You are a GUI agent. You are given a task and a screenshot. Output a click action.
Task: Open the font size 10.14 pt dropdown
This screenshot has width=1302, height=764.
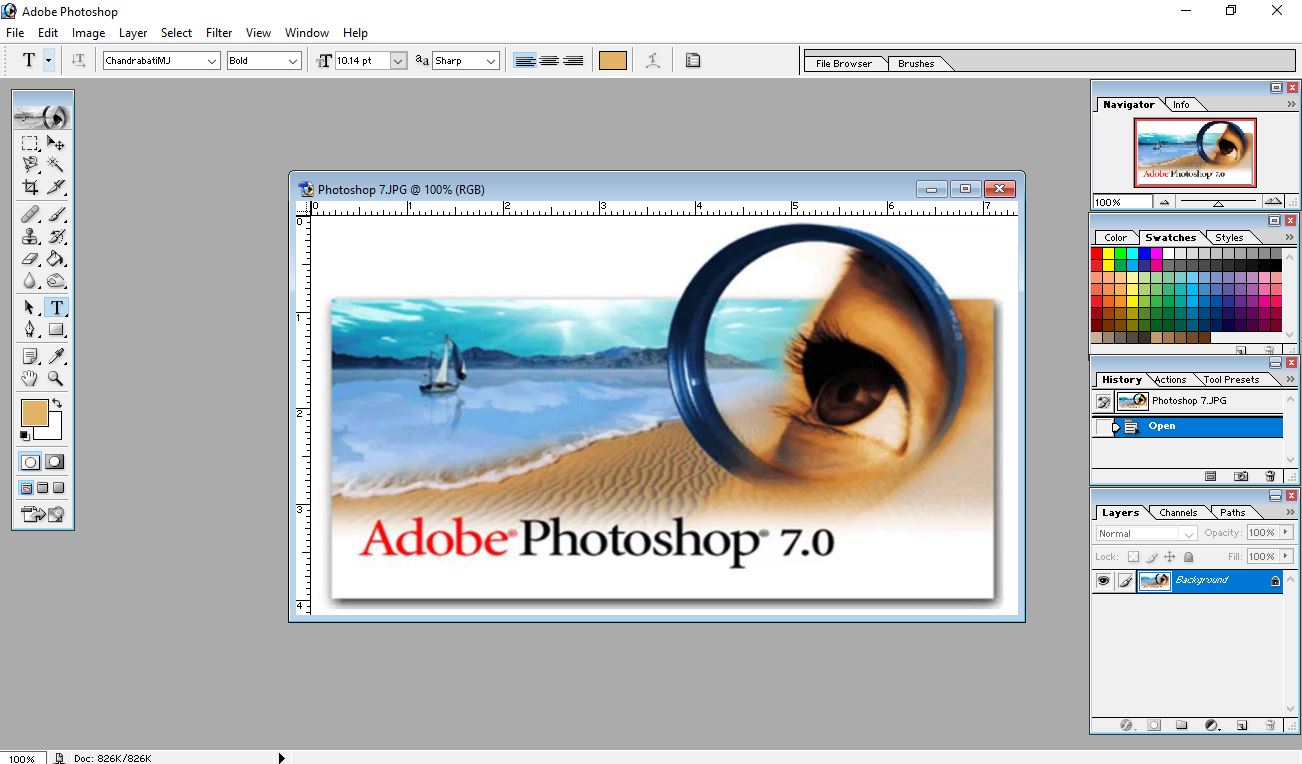(398, 61)
